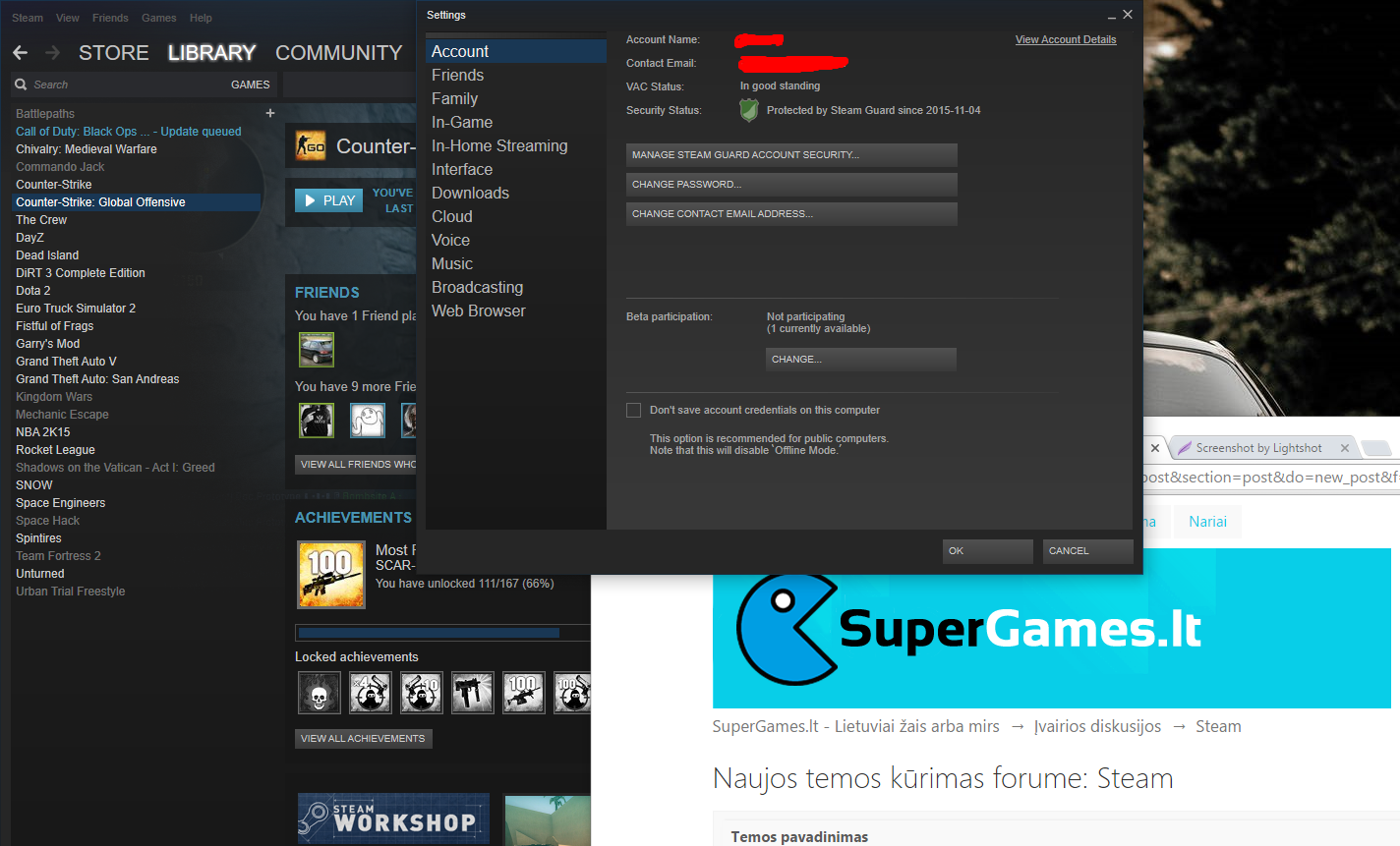Click Change Contact Email Address button
Viewport: 1400px width, 846px height.
pos(791,214)
